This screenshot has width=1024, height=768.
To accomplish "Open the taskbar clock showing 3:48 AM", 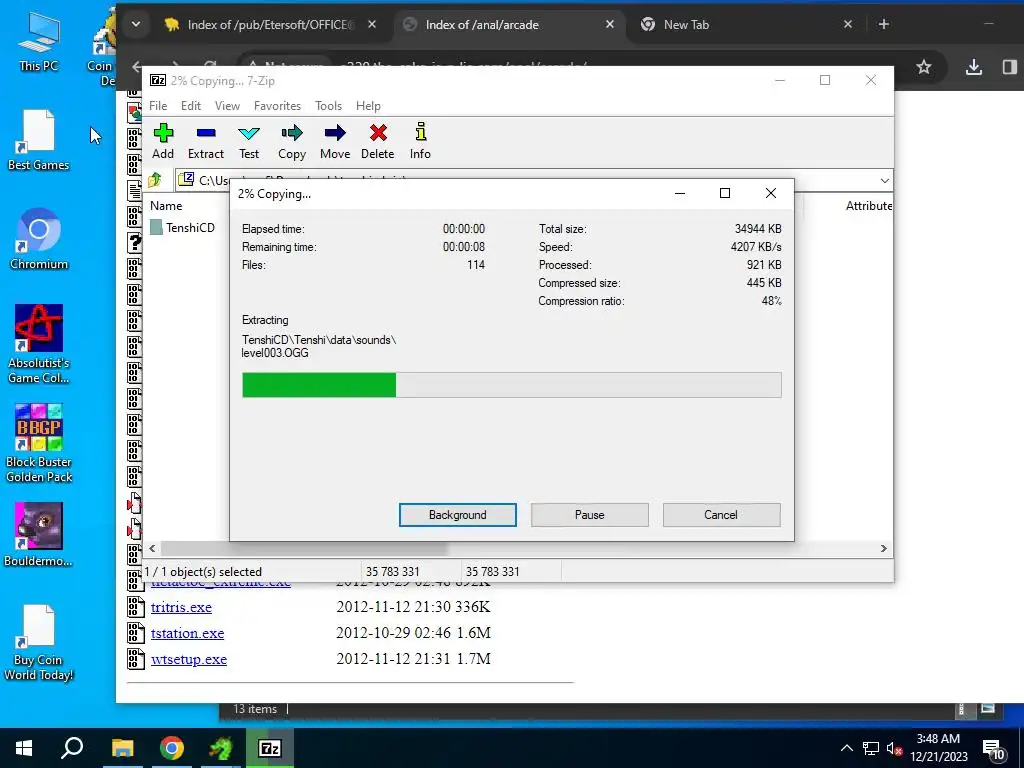I will pyautogui.click(x=938, y=748).
